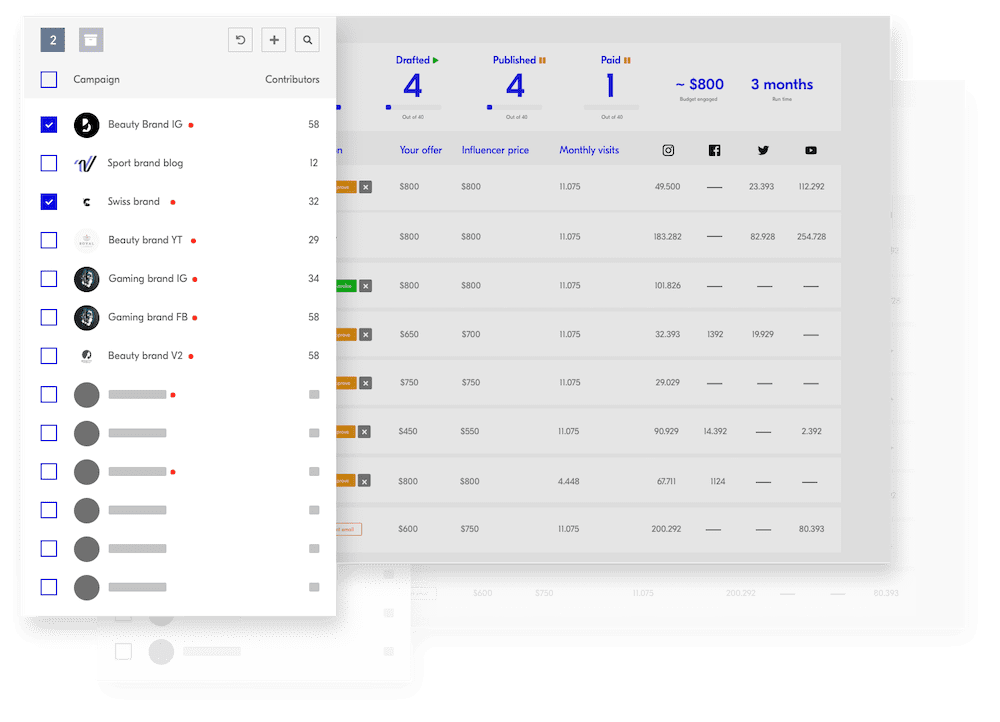
Task: Click the Facebook icon column header
Action: click(714, 149)
